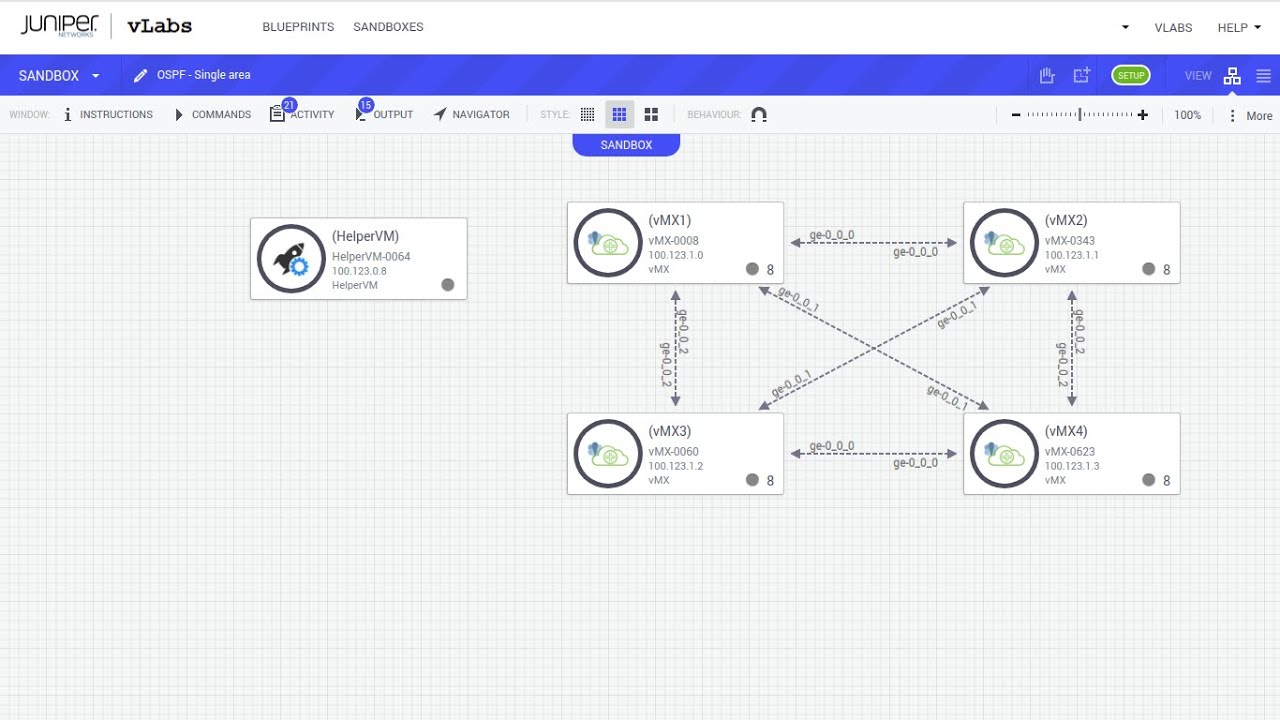Screen dimensions: 1280x720
Task: Click the hand stop icon in blue bar
Action: [x=1047, y=76]
